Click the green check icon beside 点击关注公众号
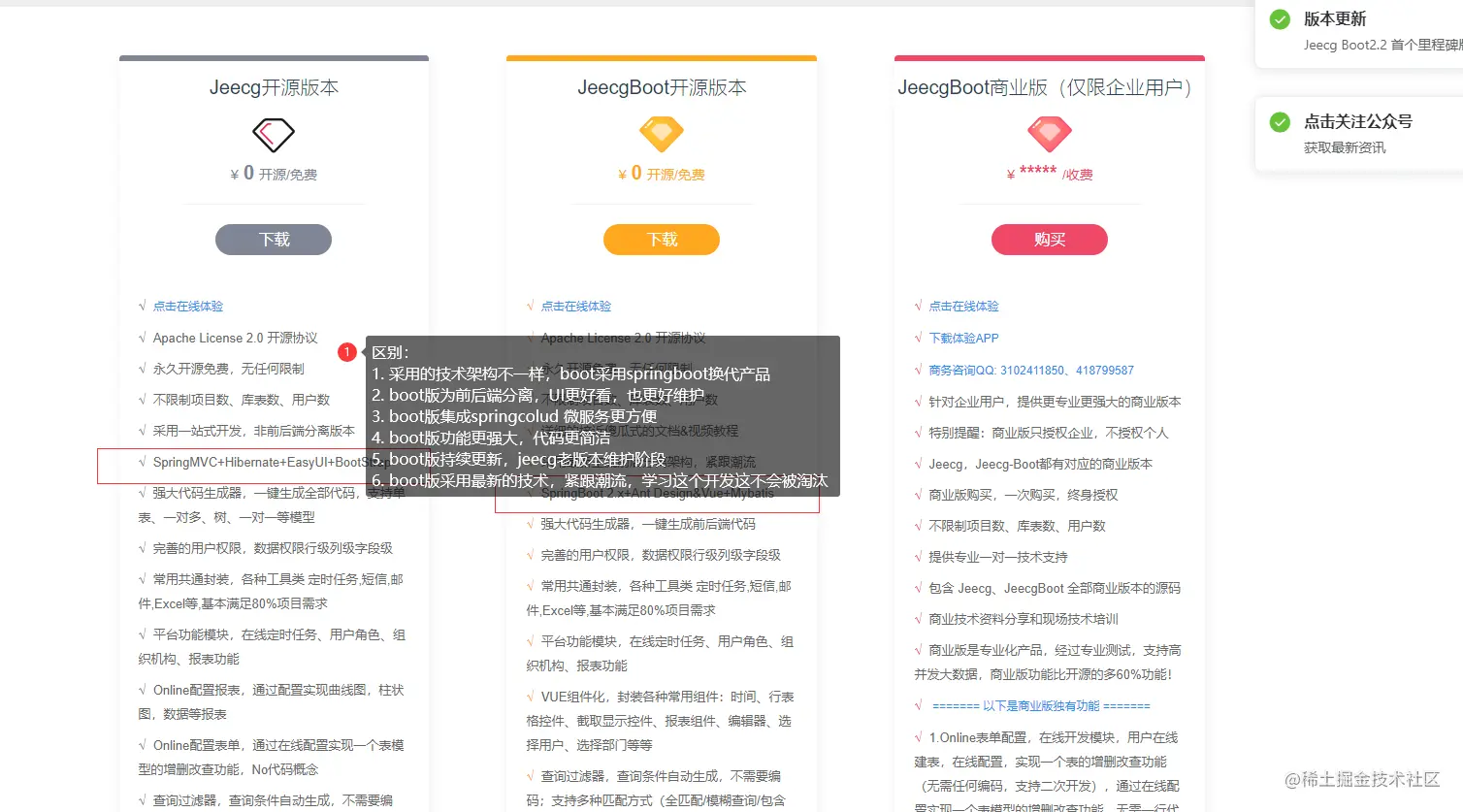The height and width of the screenshot is (812, 1463). [1280, 122]
